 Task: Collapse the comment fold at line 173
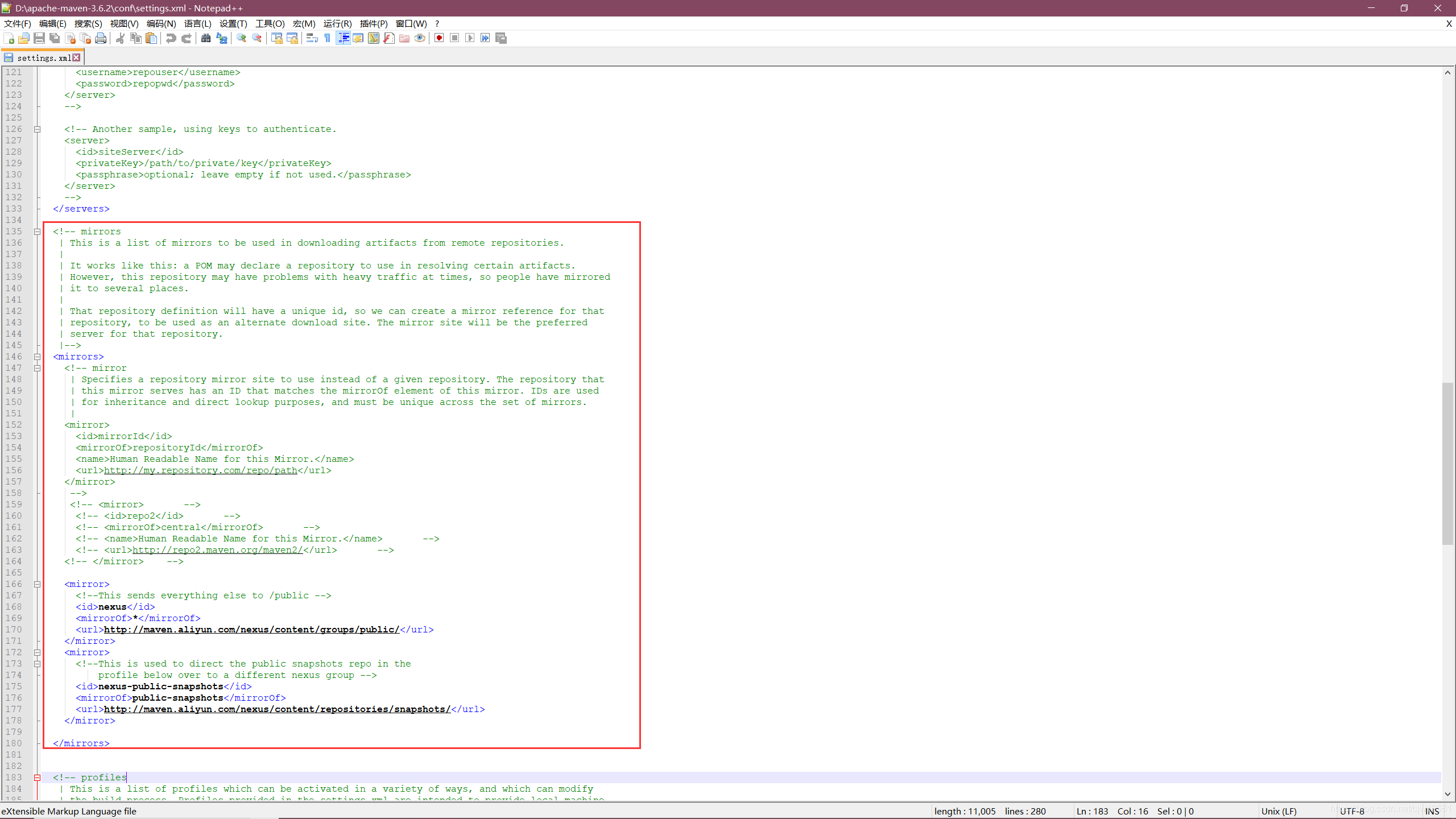(x=38, y=664)
